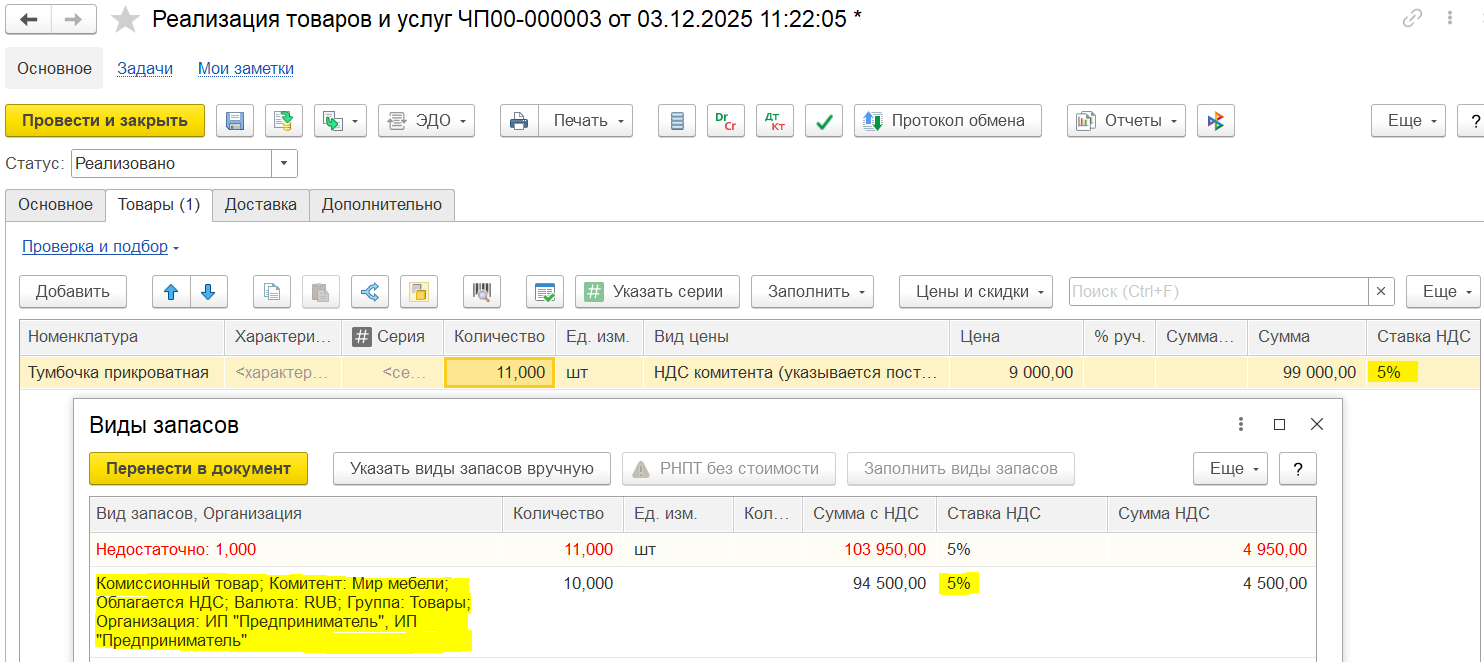Screen dimensions: 1484x662
Task: Switch to the Доставка tab
Action: (x=260, y=205)
